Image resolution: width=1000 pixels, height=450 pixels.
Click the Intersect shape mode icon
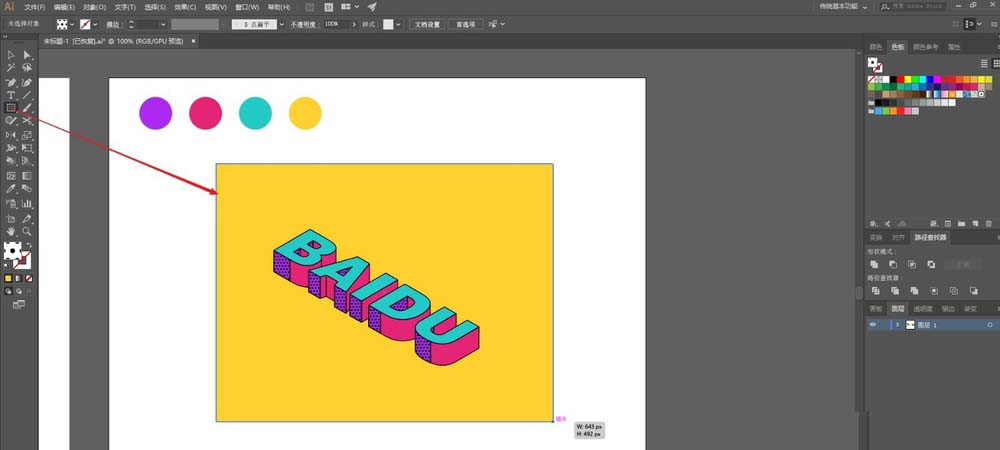coord(913,264)
